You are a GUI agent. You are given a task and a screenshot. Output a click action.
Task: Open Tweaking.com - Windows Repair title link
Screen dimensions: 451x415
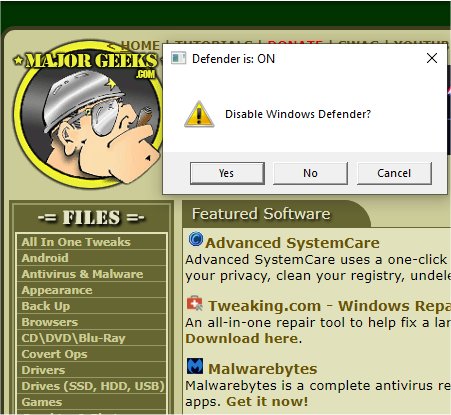tap(329, 306)
